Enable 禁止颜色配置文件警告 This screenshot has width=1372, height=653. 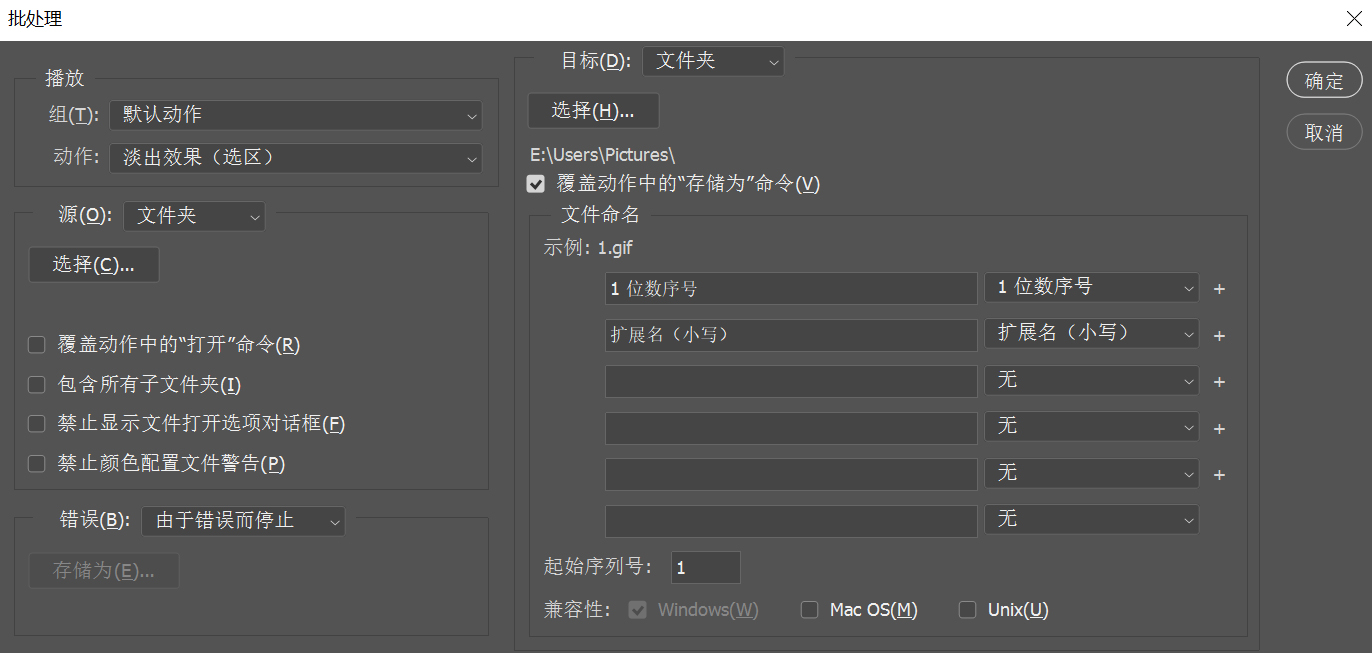click(x=36, y=463)
